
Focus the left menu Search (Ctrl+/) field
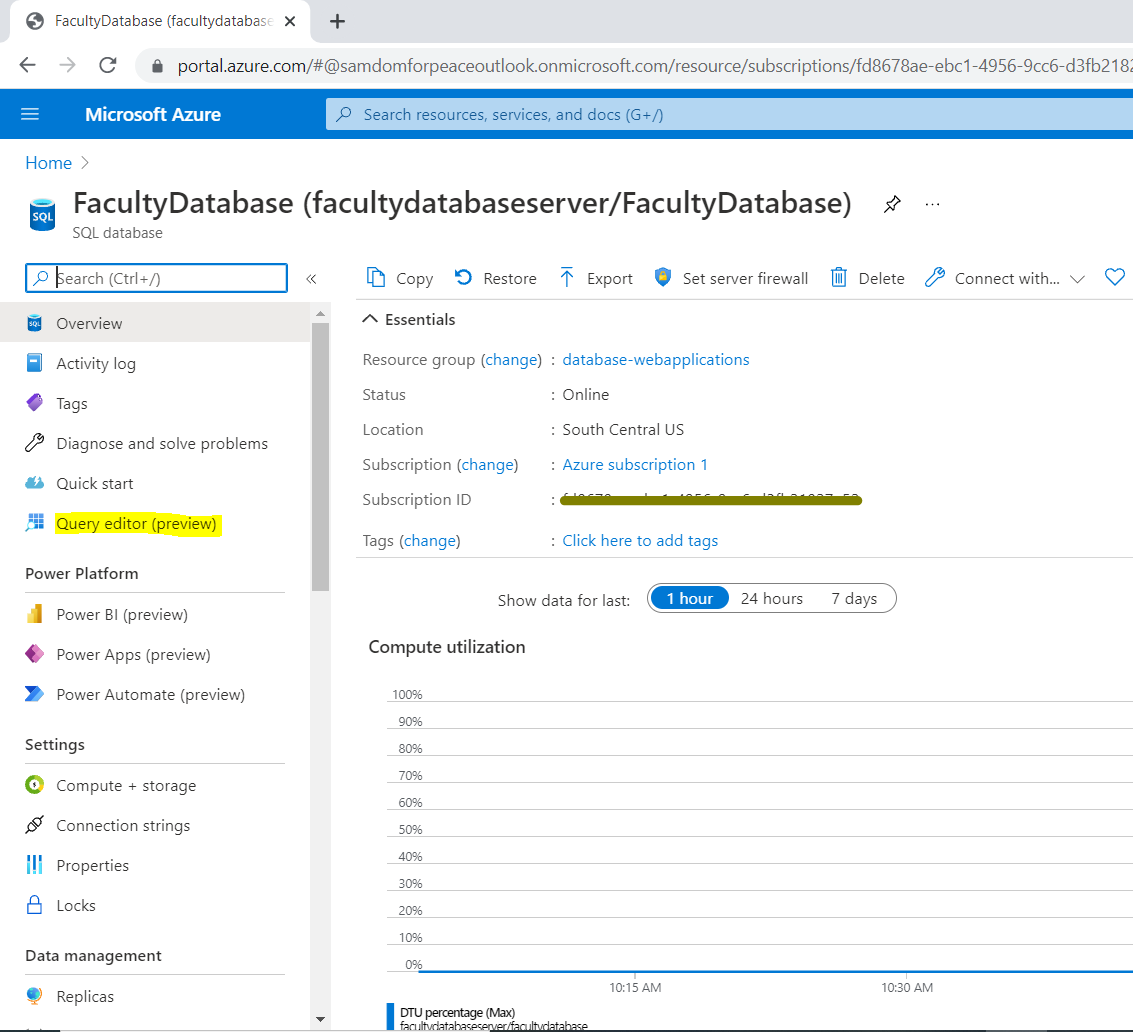point(156,278)
